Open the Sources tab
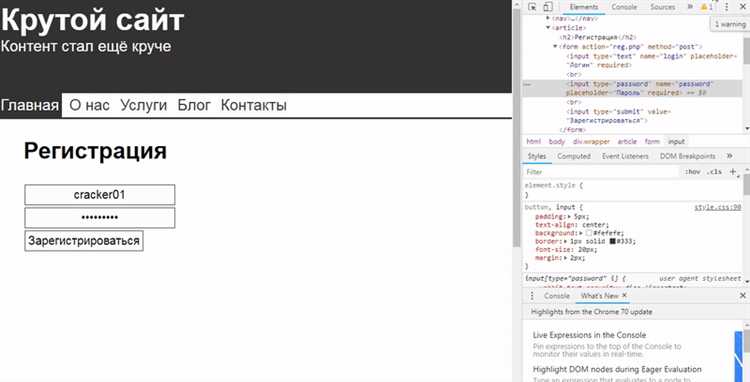 [x=662, y=7]
